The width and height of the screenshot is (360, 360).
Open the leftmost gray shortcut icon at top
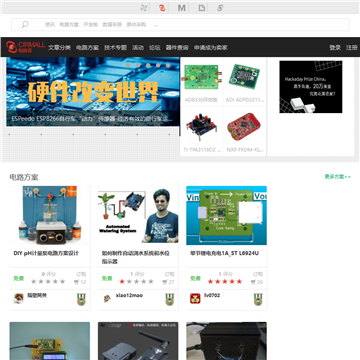click(144, 8)
